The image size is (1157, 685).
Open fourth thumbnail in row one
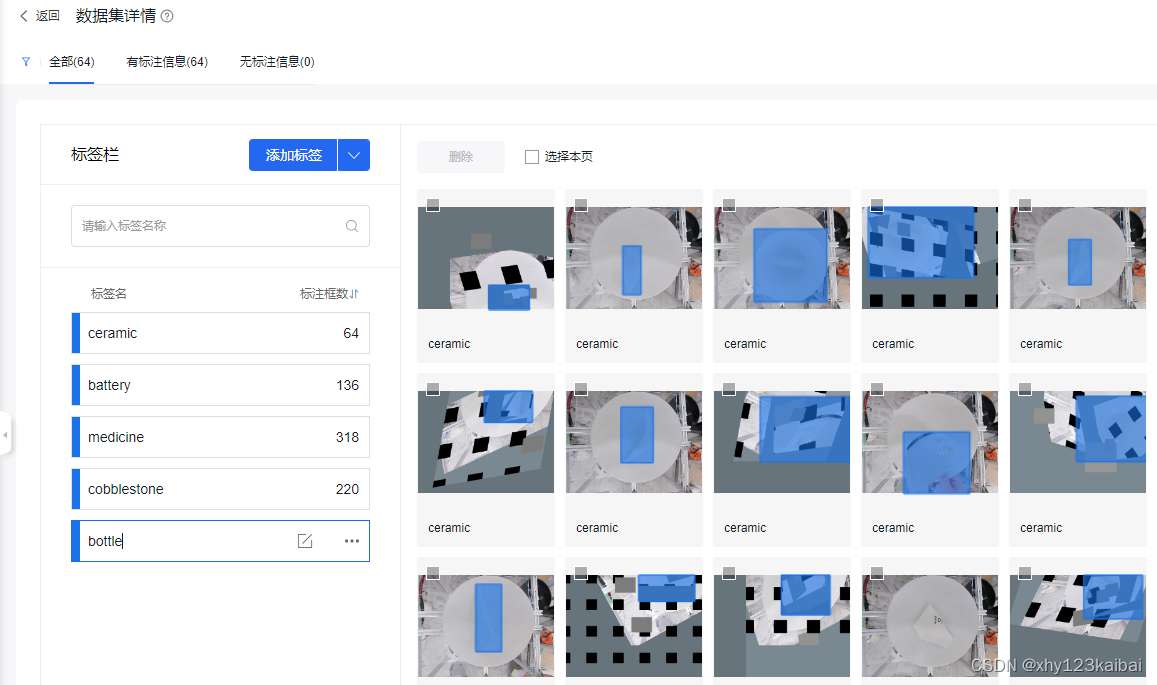point(930,258)
